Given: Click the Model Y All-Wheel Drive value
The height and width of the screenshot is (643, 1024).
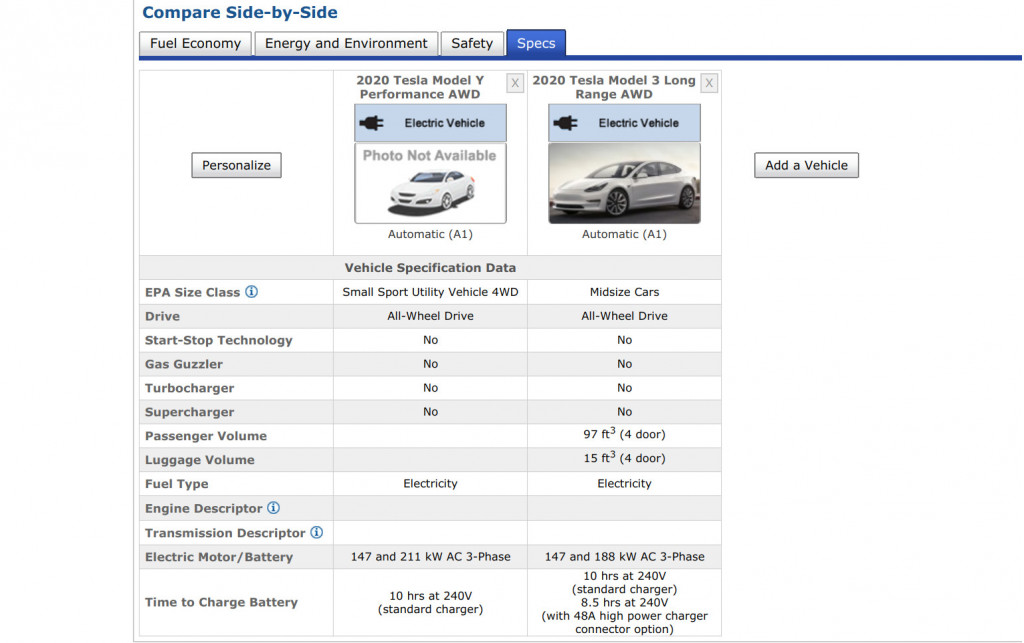Looking at the screenshot, I should [x=430, y=316].
